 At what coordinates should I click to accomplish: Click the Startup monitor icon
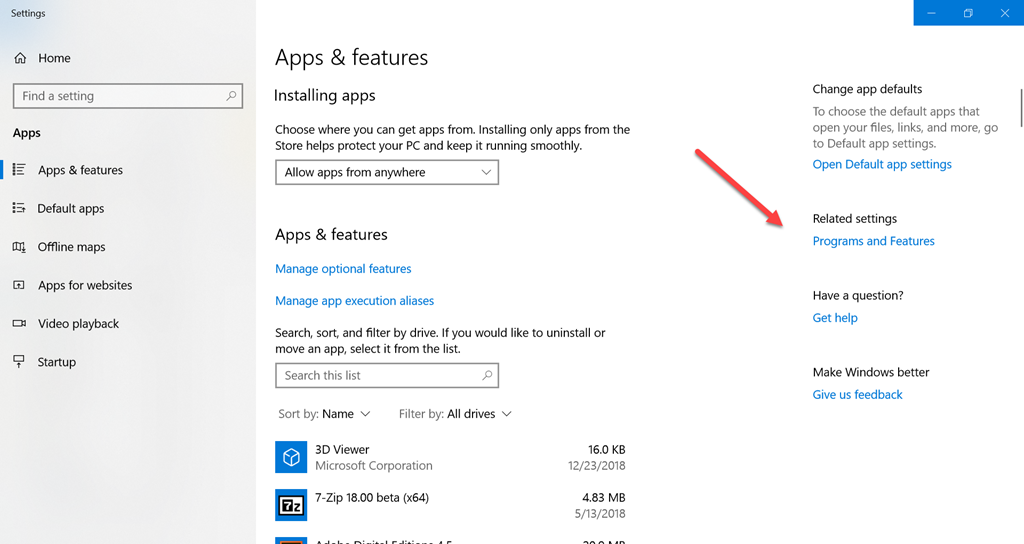(19, 362)
